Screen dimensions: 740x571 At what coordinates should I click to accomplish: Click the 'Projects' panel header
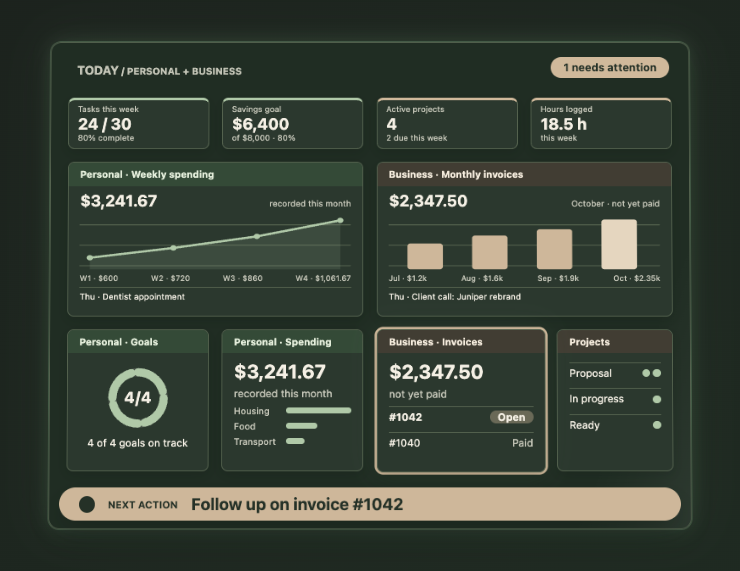point(615,342)
